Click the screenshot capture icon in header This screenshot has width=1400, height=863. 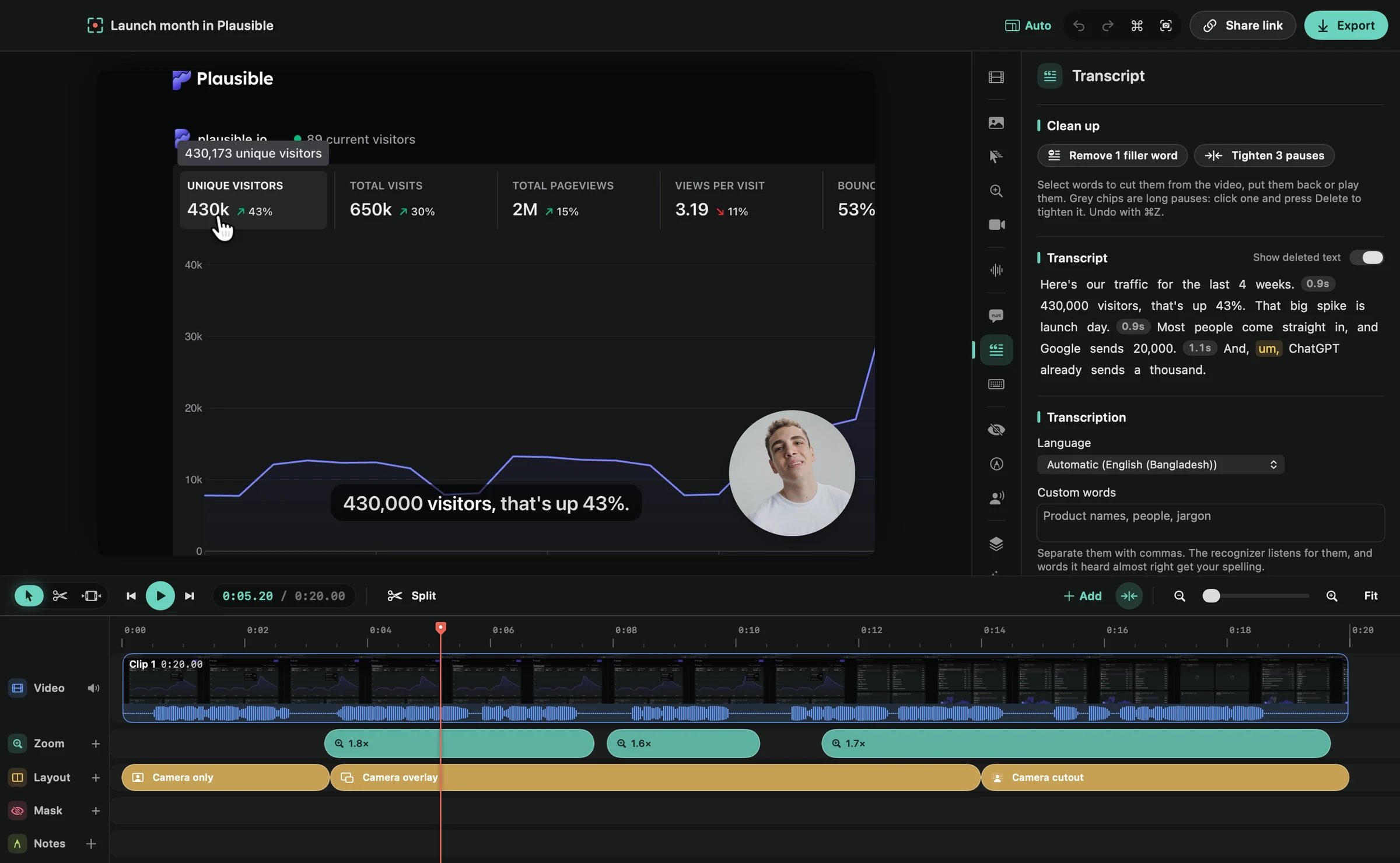1166,26
